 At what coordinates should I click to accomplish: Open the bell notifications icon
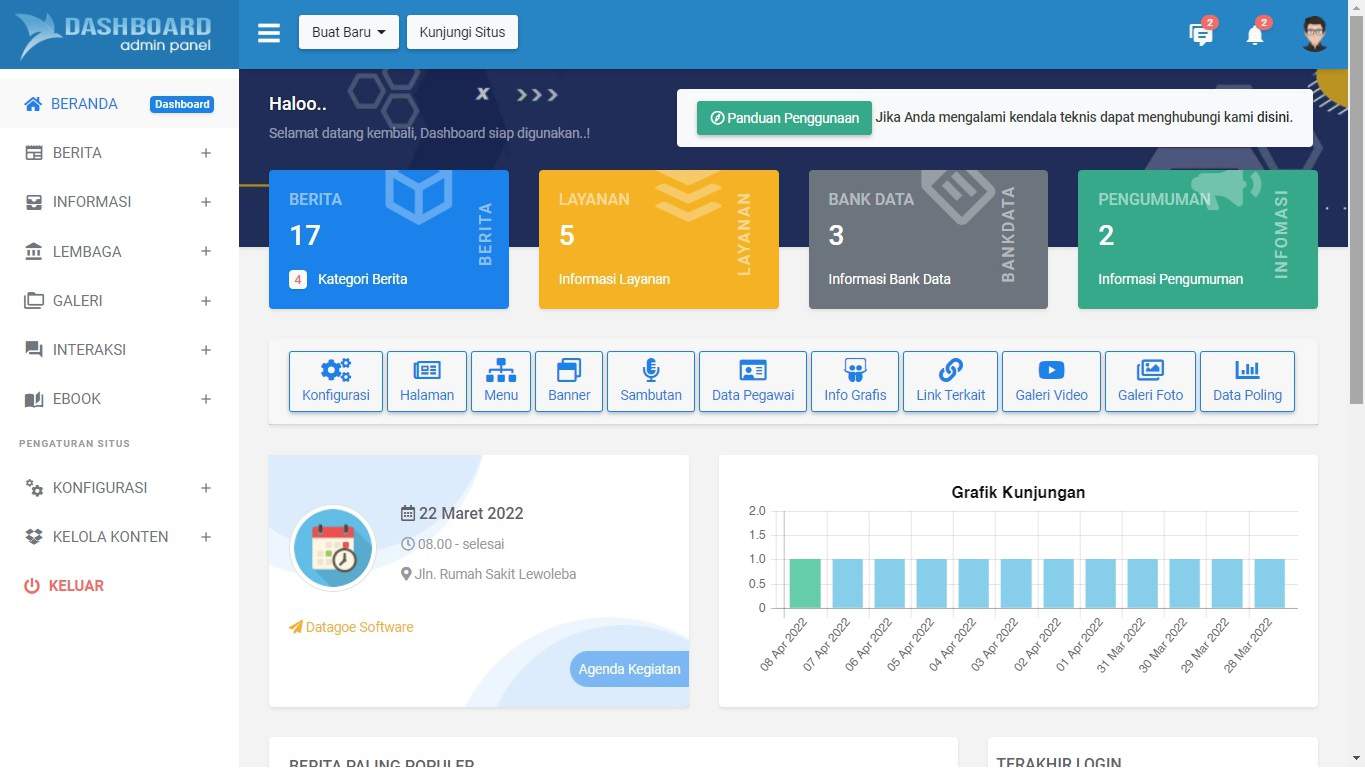pos(1254,33)
